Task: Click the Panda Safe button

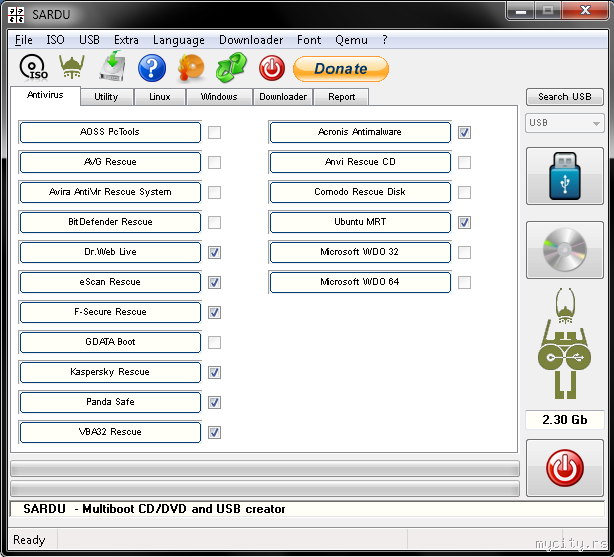Action: [110, 402]
